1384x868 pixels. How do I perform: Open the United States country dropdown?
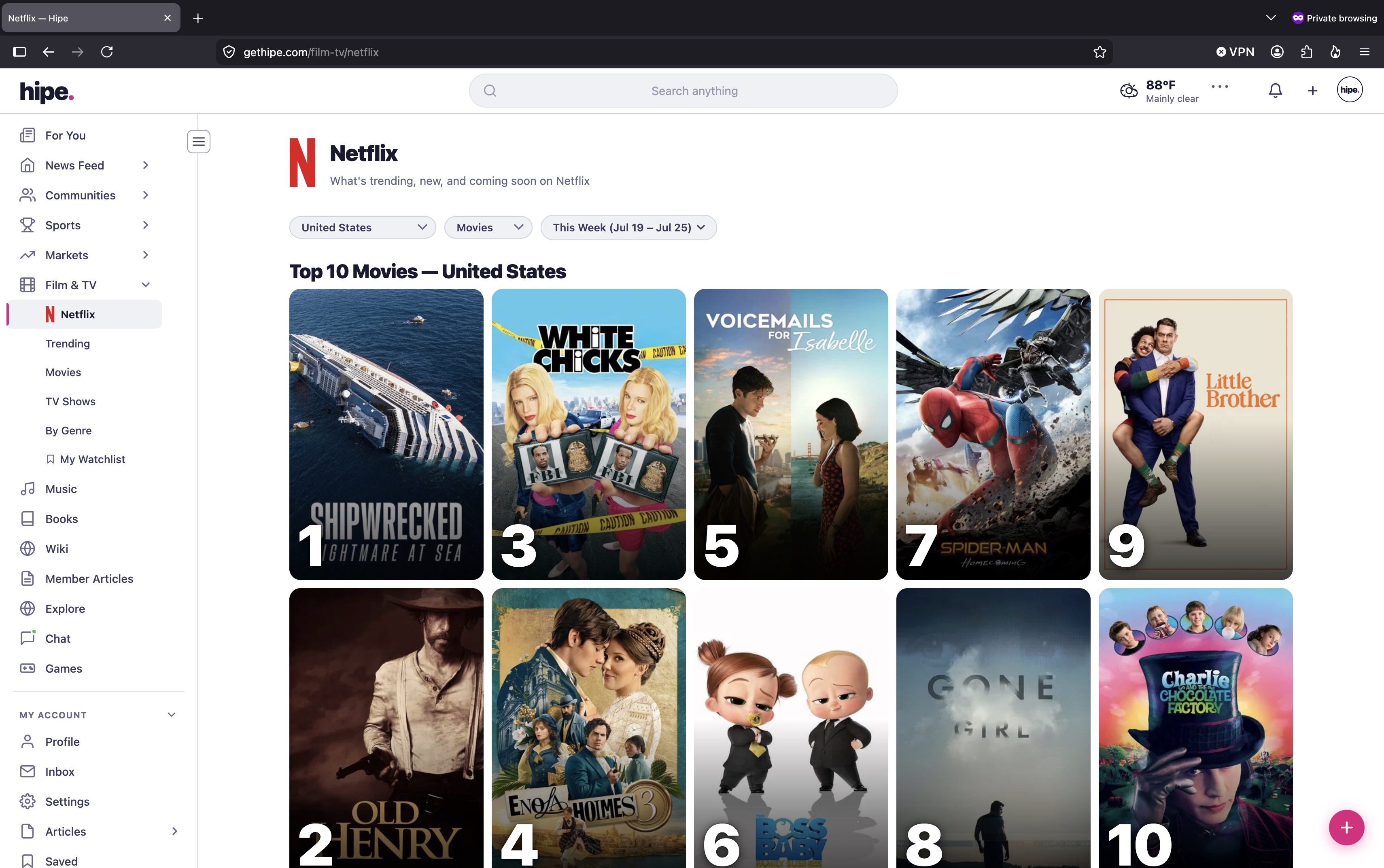point(362,227)
